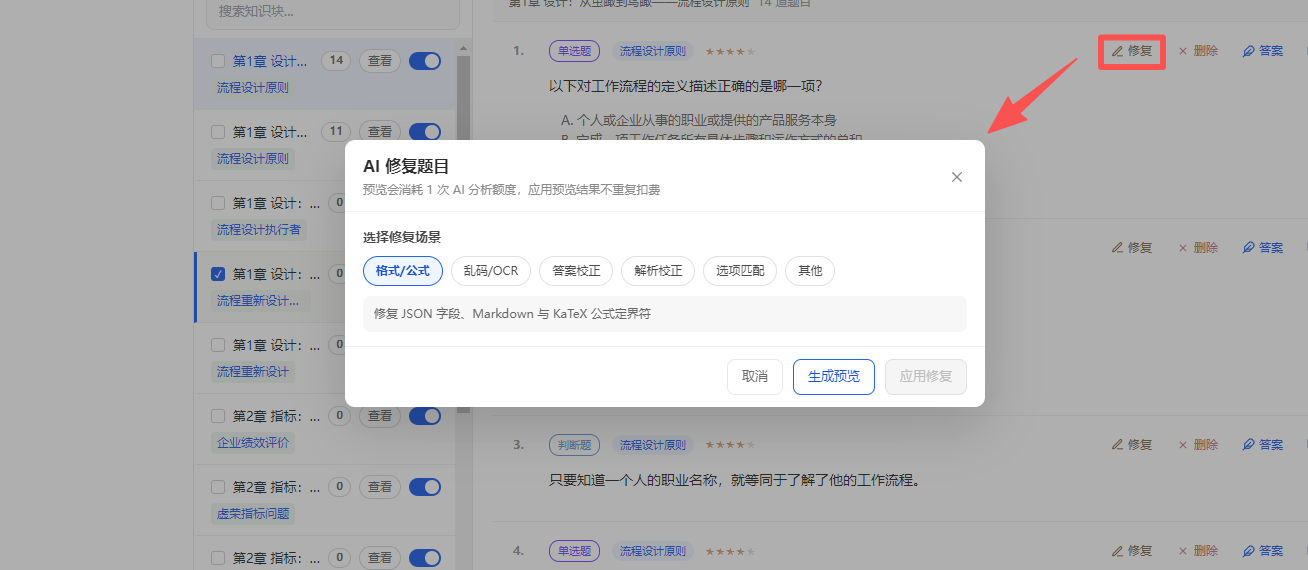Click the 搜索知识块 search field
The image size is (1308, 570).
point(333,13)
